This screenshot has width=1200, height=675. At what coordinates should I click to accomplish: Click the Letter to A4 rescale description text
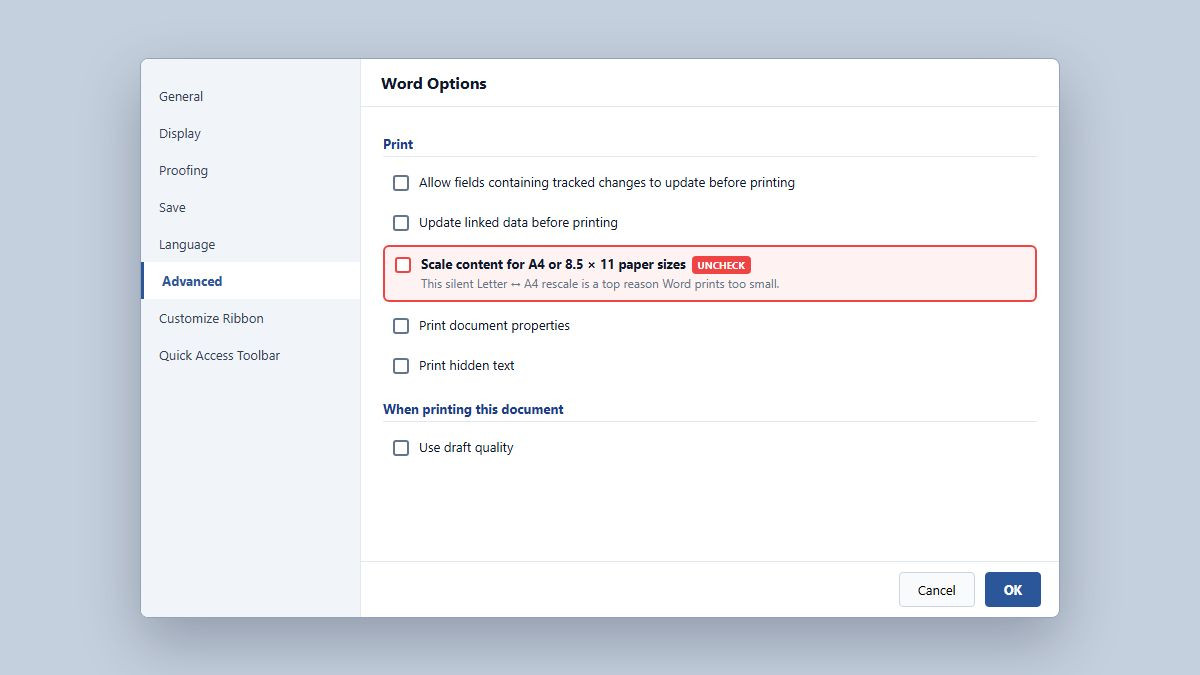(x=600, y=284)
